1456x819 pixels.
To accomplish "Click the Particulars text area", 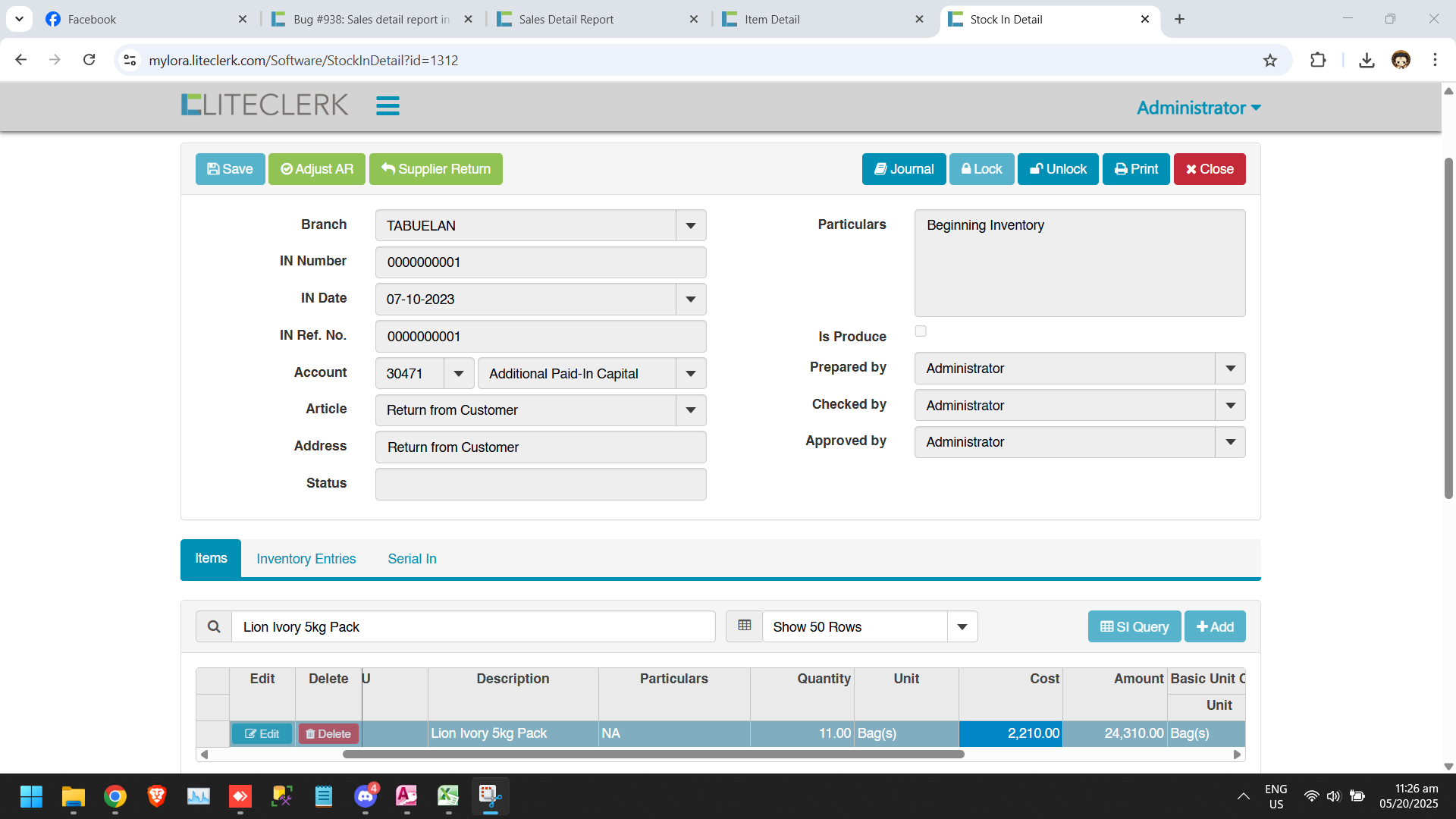I will tap(1079, 264).
